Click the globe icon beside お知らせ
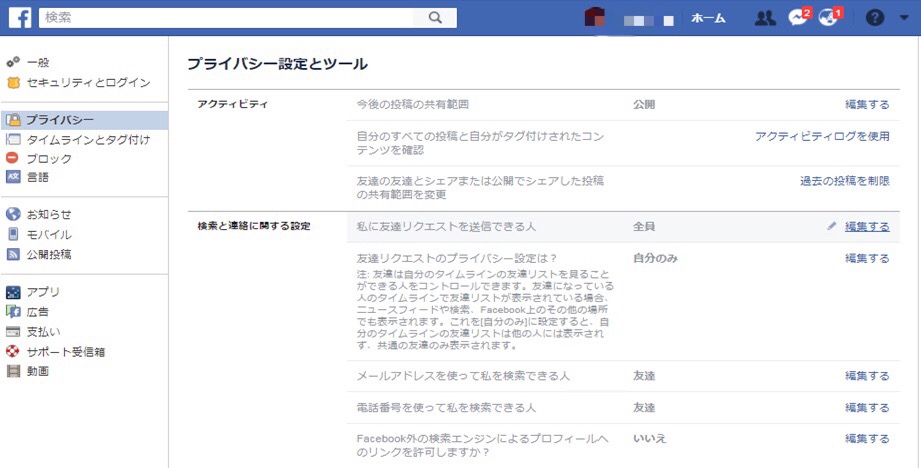The height and width of the screenshot is (468, 921). tap(13, 214)
